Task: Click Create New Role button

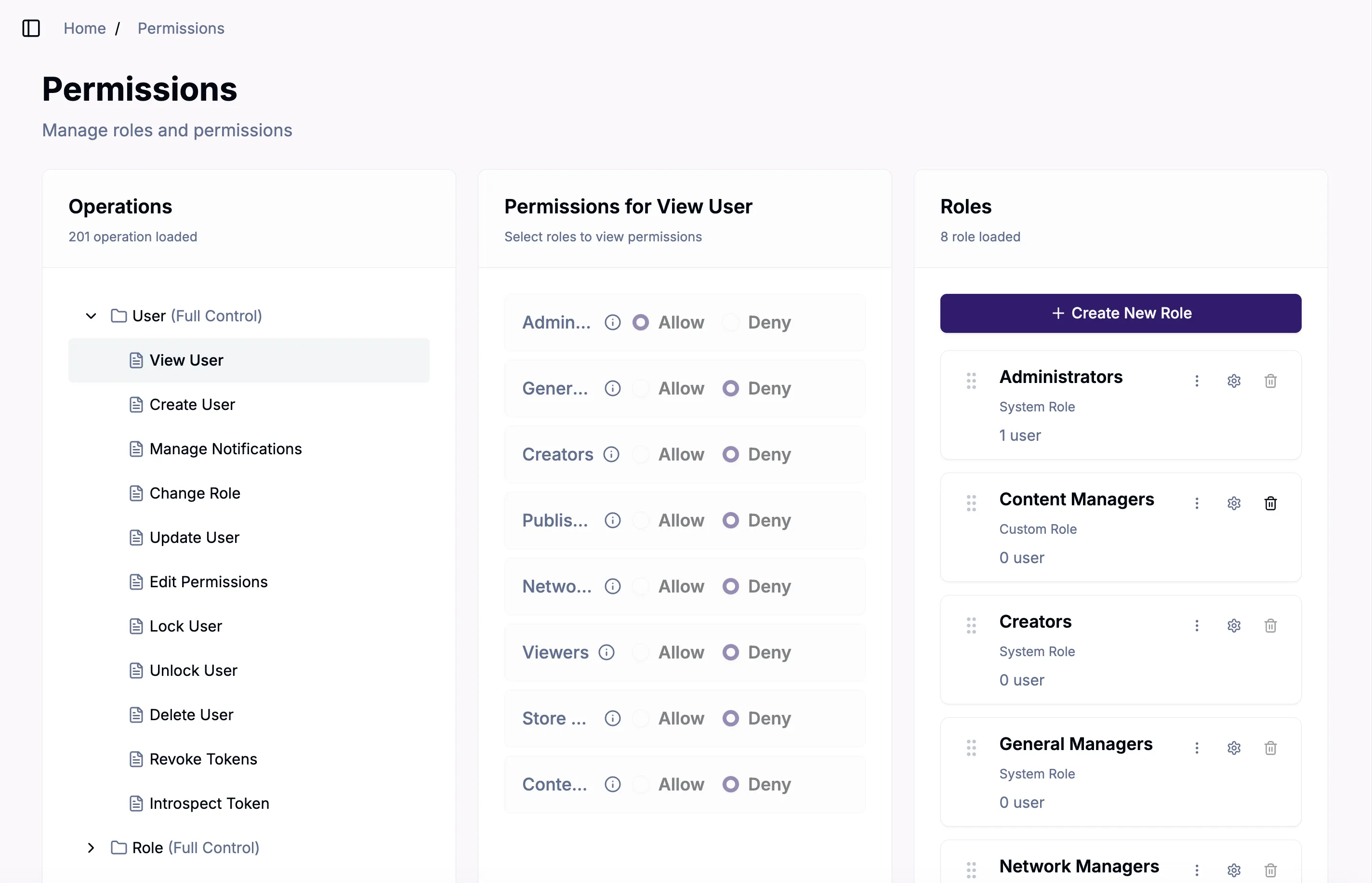Action: [1121, 313]
